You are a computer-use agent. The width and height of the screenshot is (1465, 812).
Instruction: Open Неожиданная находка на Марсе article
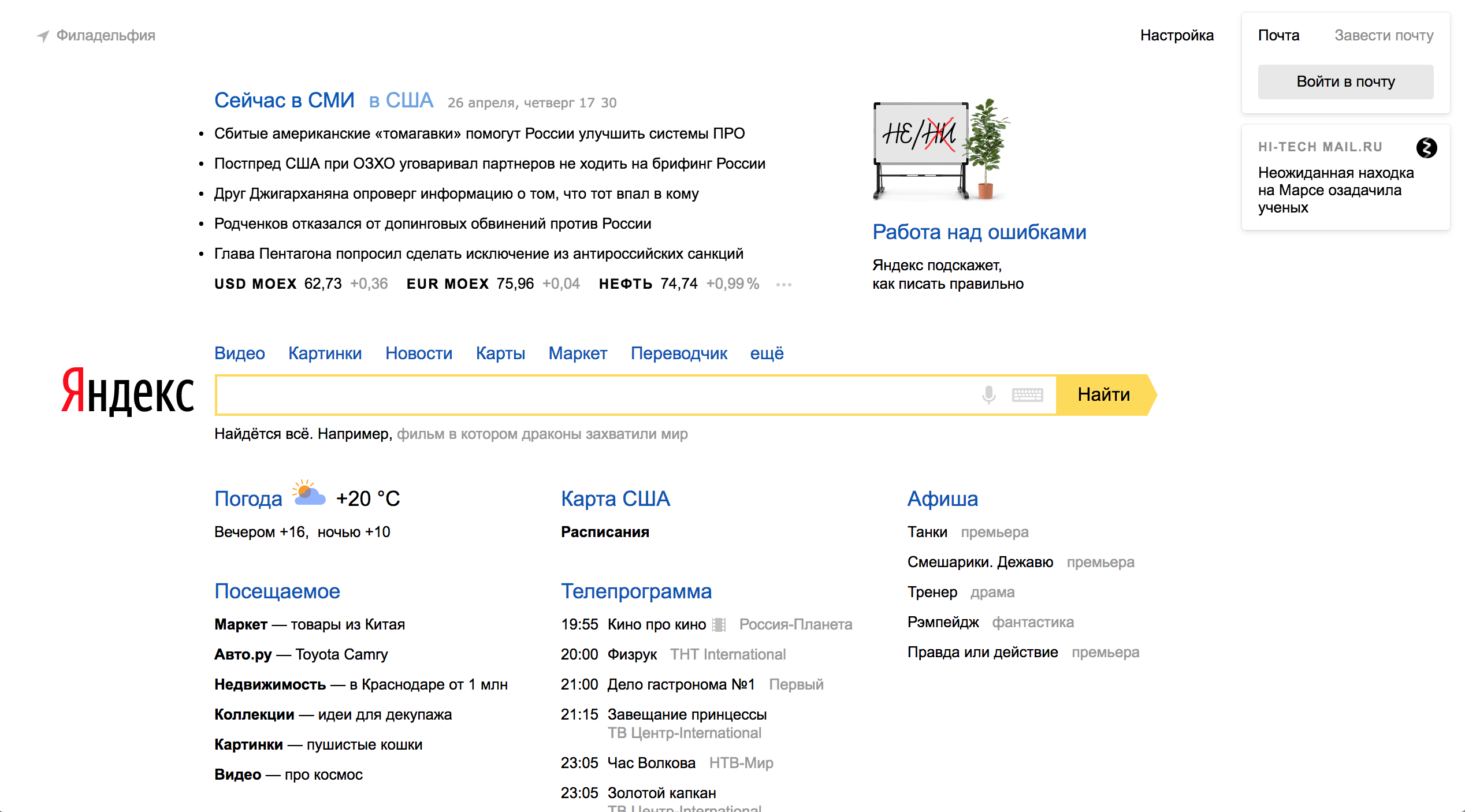click(1336, 190)
